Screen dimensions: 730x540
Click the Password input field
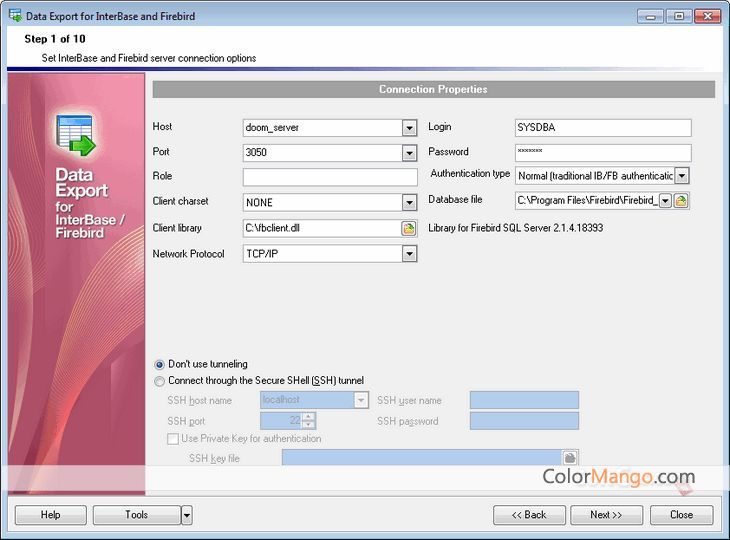coord(603,153)
